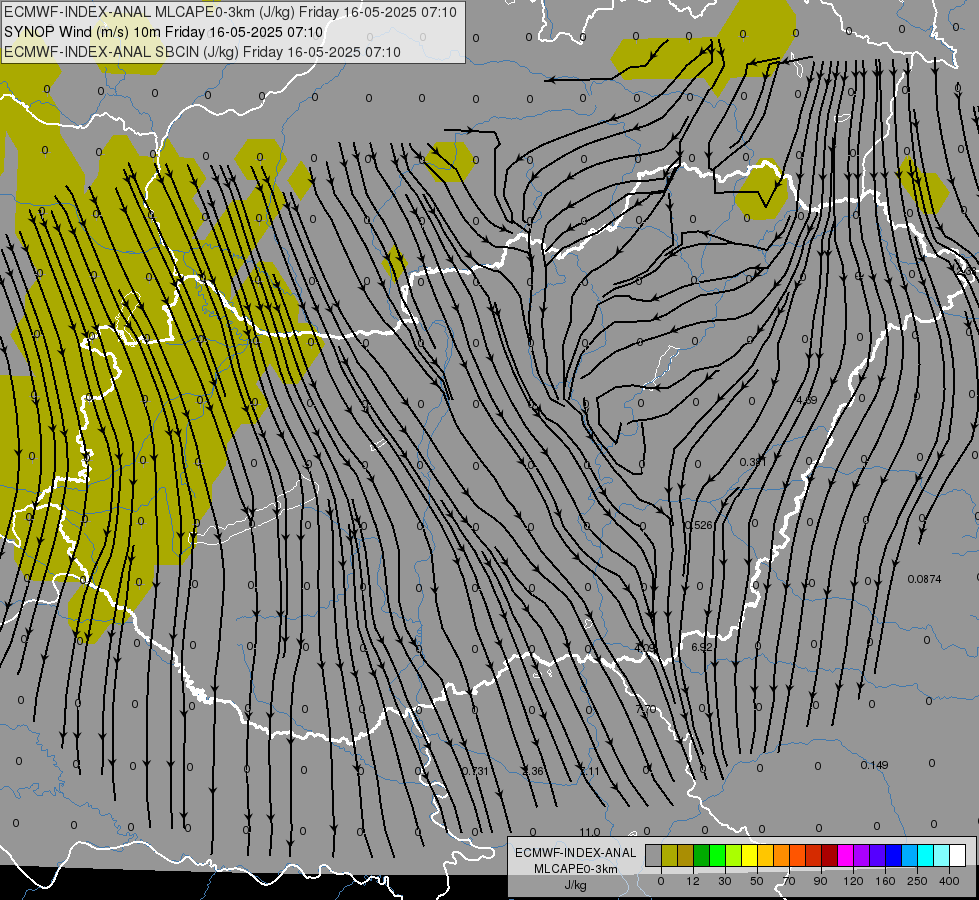The height and width of the screenshot is (900, 979).
Task: Click the legend tick label 250
Action: [x=917, y=881]
